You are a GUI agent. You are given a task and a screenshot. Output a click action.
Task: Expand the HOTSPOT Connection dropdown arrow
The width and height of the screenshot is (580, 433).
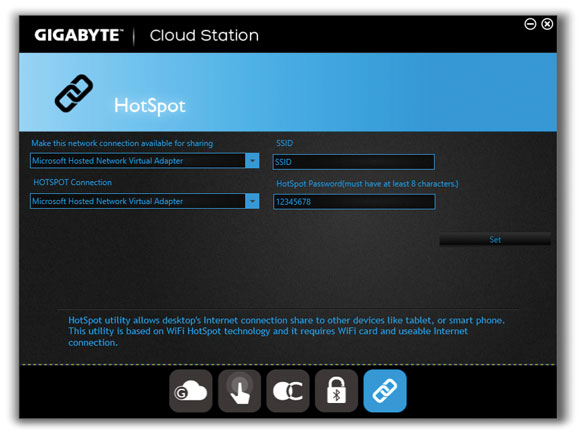[x=252, y=201]
